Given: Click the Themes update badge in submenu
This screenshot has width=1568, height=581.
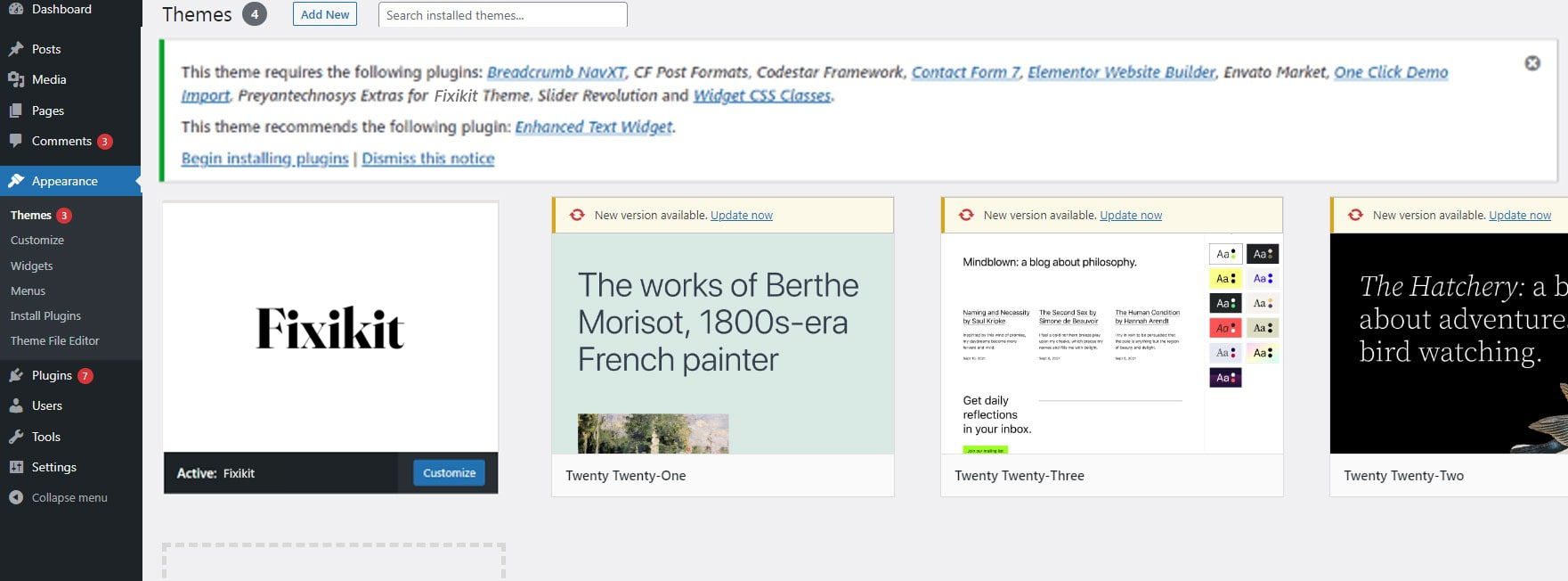Looking at the screenshot, I should (x=64, y=216).
